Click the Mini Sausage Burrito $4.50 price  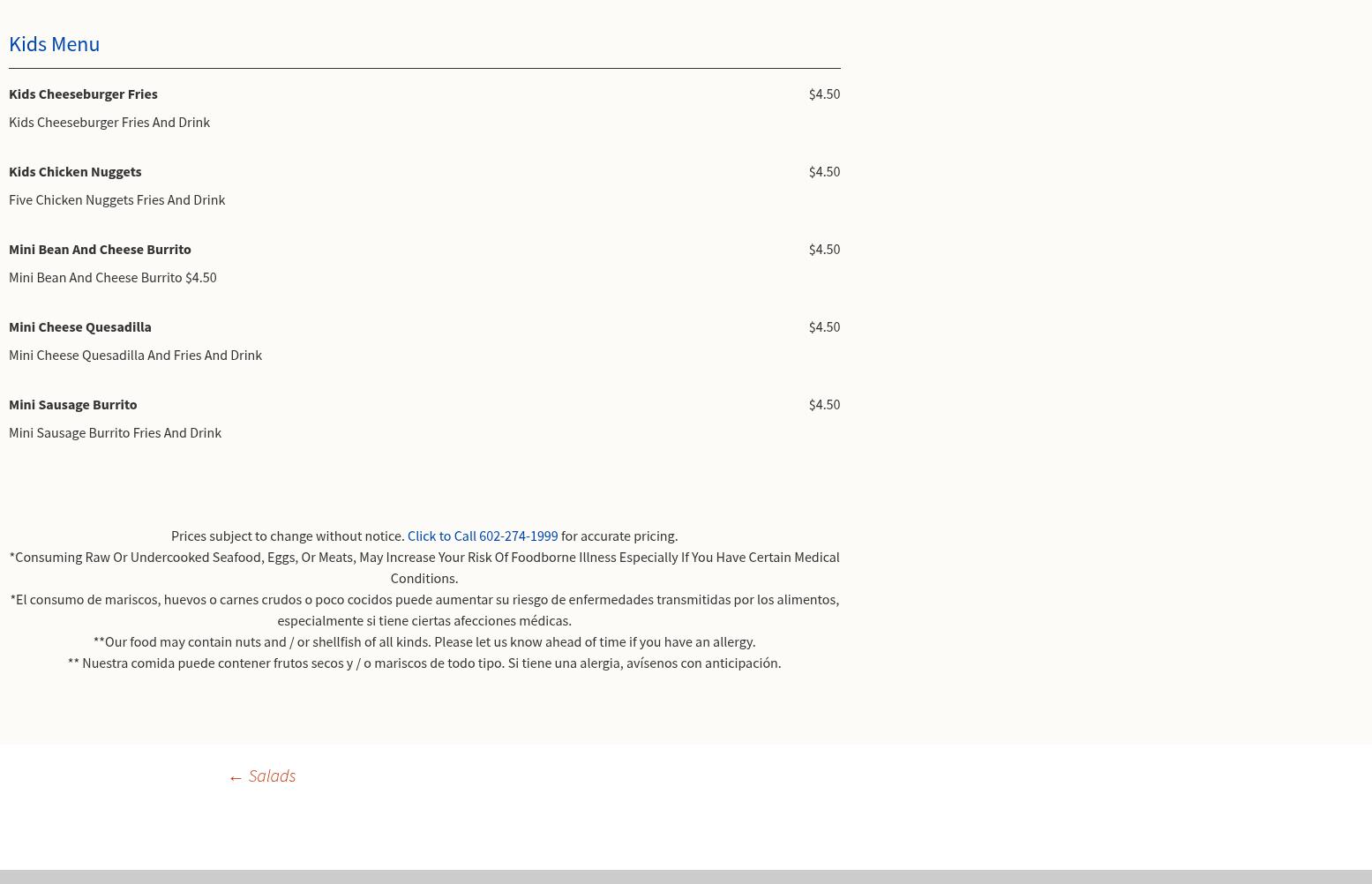pos(823,404)
